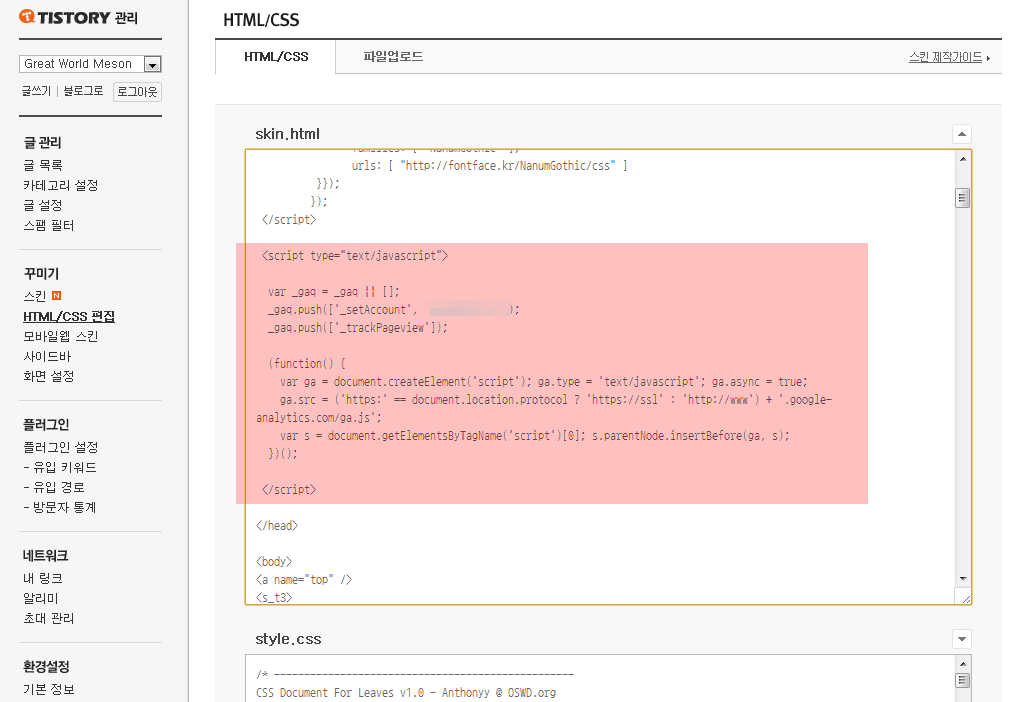The image size is (1016, 702).
Task: Click the skin.html scrollbar down arrow
Action: click(962, 578)
